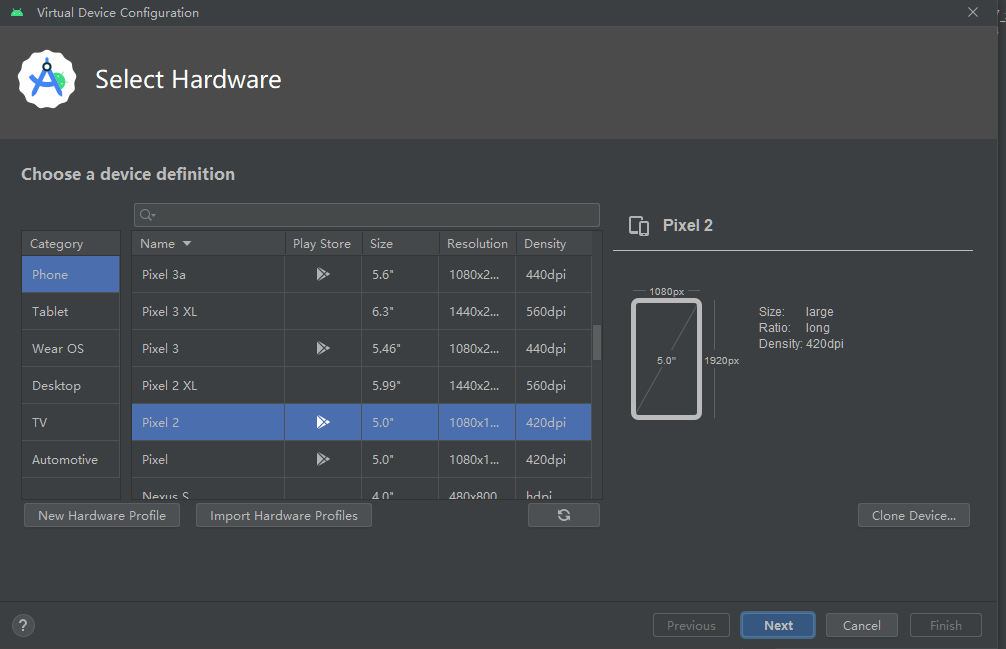The height and width of the screenshot is (649, 1006).
Task: Click the Play Store icon in Pixel 2 row
Action: coord(322,422)
